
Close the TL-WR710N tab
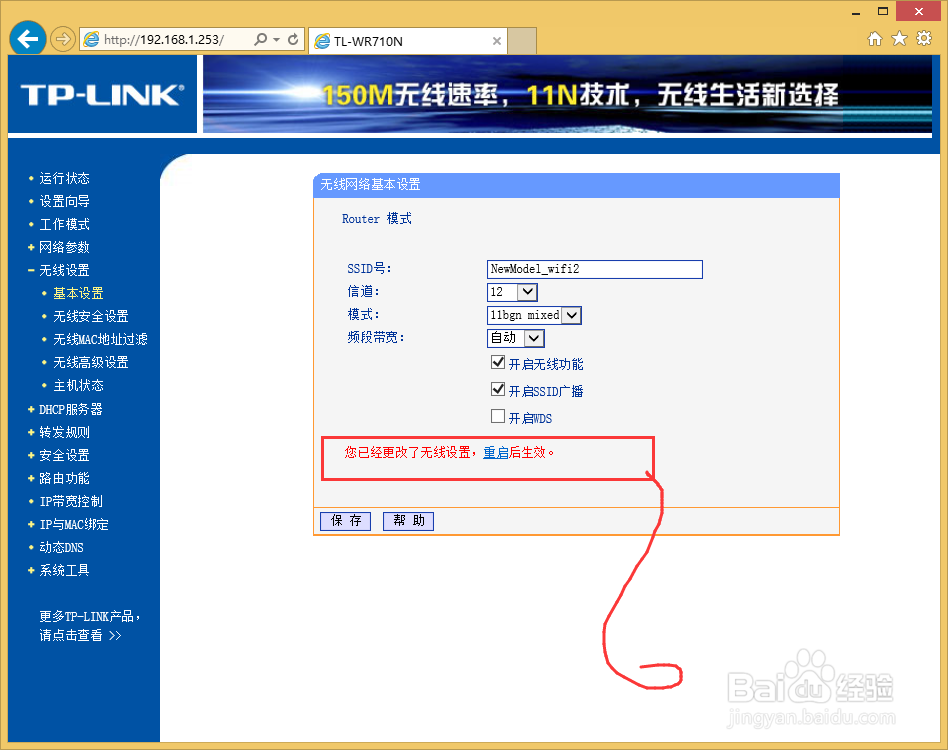(x=496, y=41)
